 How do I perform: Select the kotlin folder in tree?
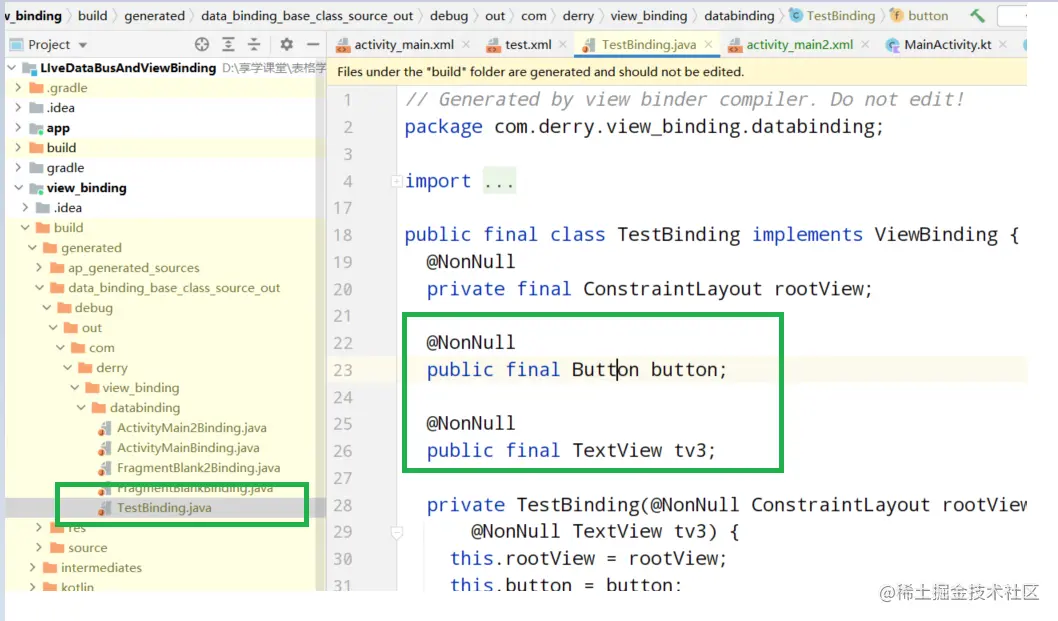[x=77, y=587]
